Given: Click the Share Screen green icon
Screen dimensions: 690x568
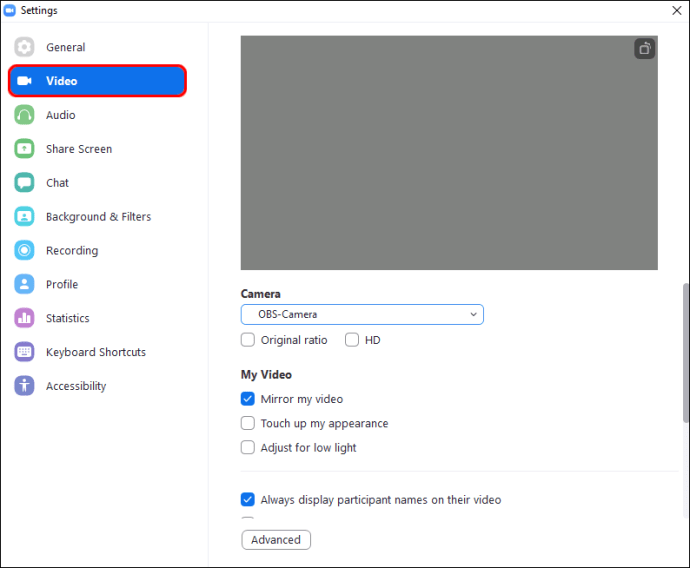Looking at the screenshot, I should tap(24, 149).
